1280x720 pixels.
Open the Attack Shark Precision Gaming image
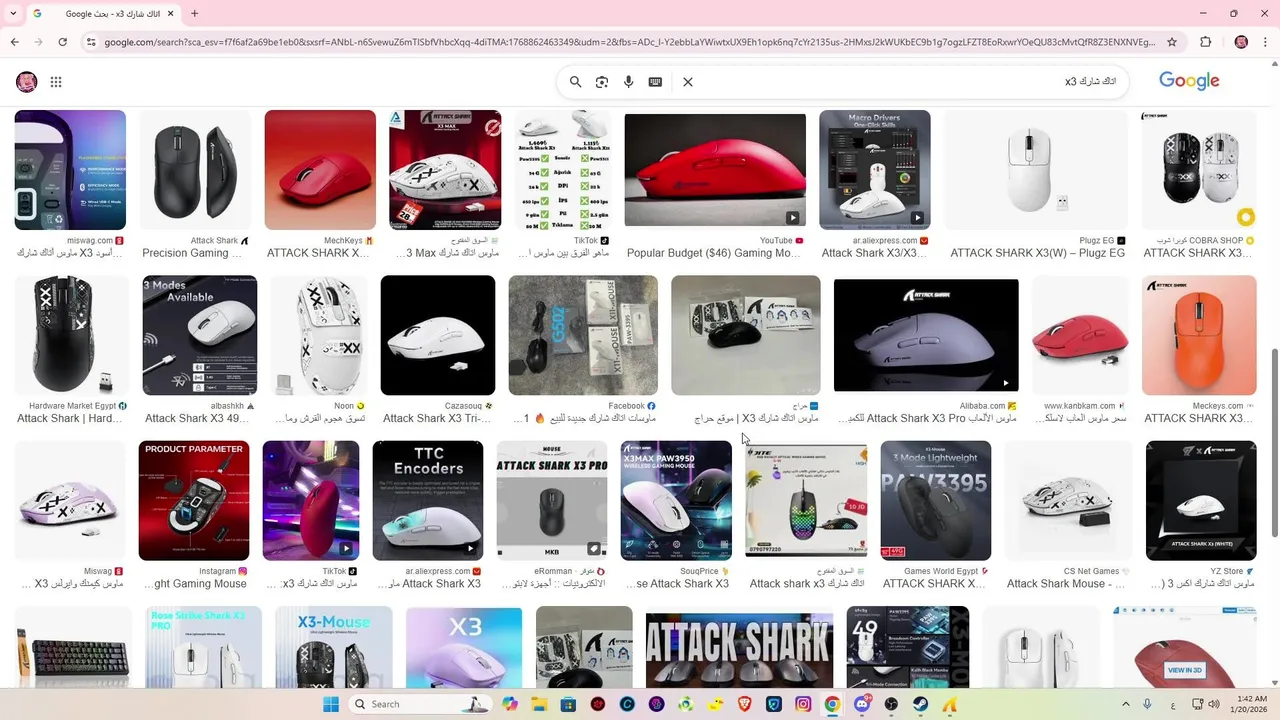click(195, 170)
